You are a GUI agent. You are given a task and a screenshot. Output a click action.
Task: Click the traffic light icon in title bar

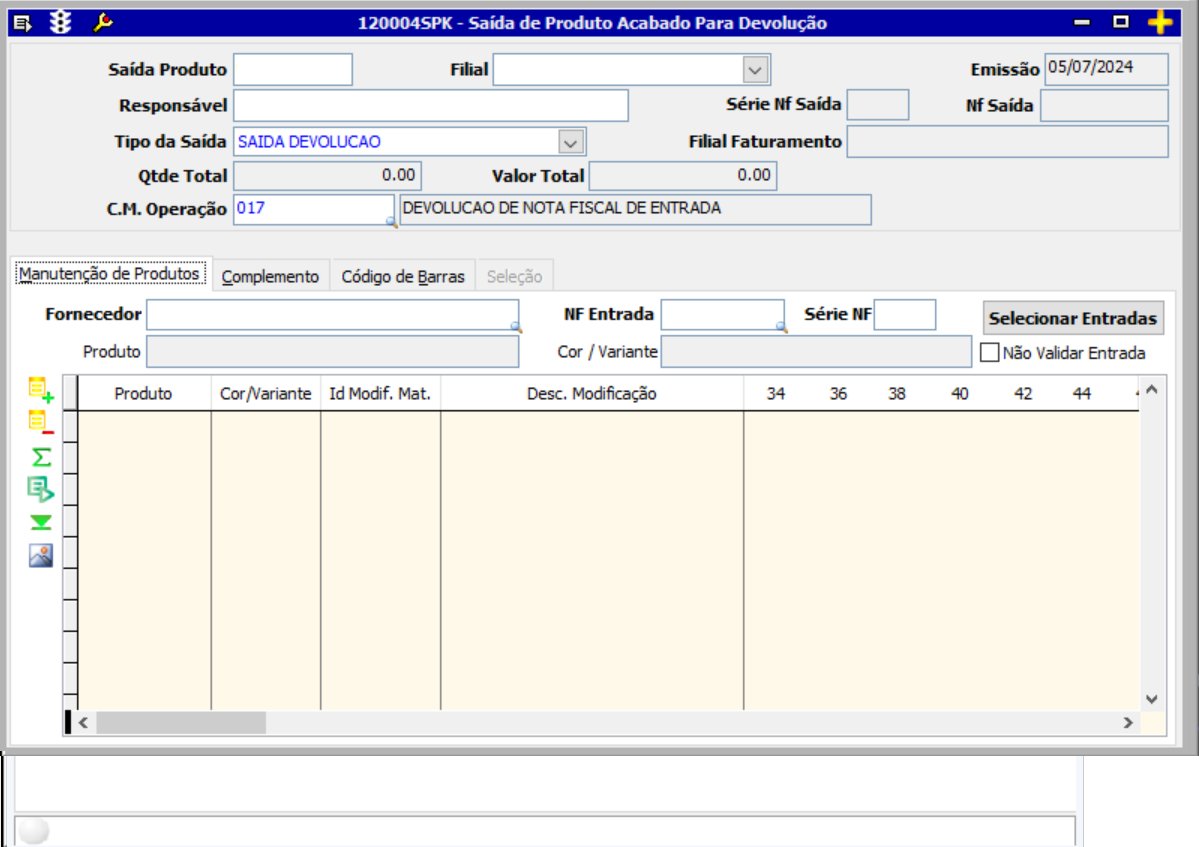click(61, 22)
